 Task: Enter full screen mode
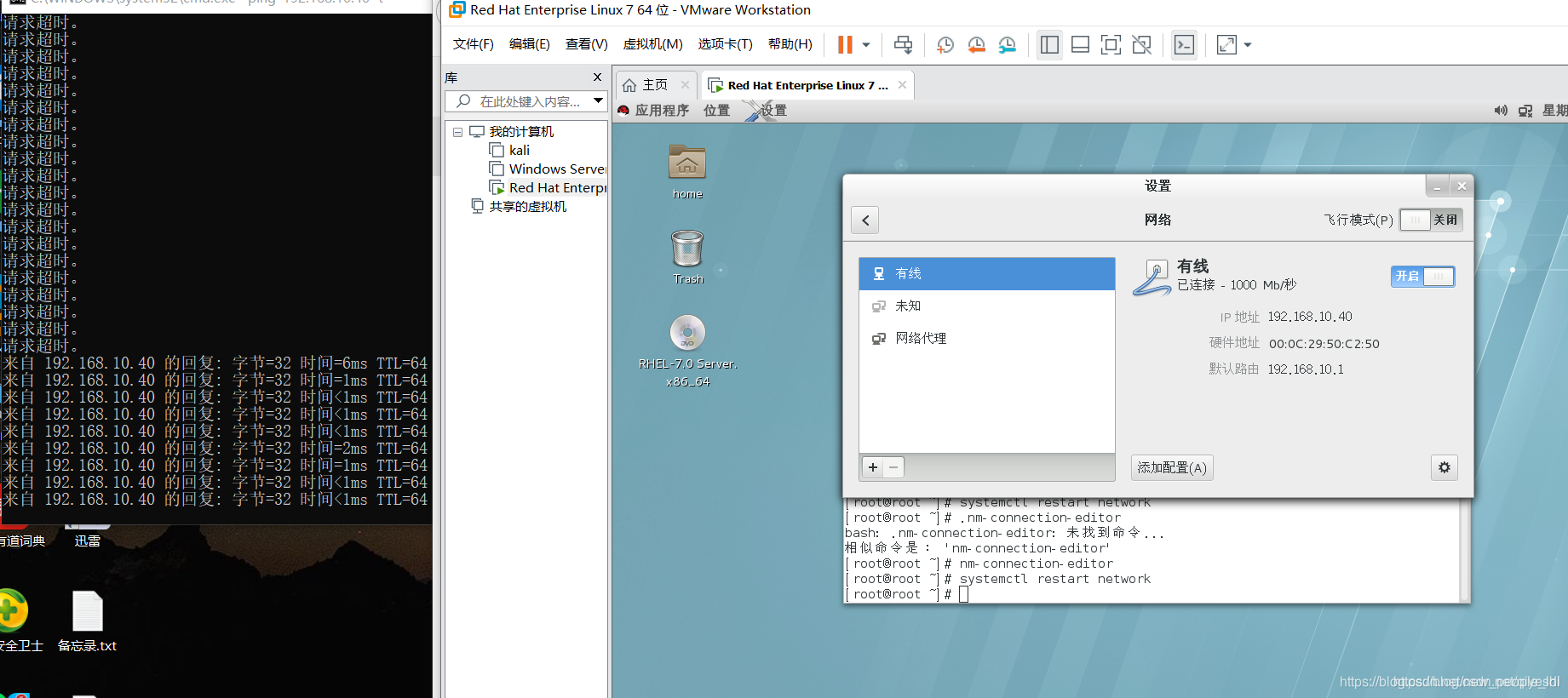(1111, 45)
